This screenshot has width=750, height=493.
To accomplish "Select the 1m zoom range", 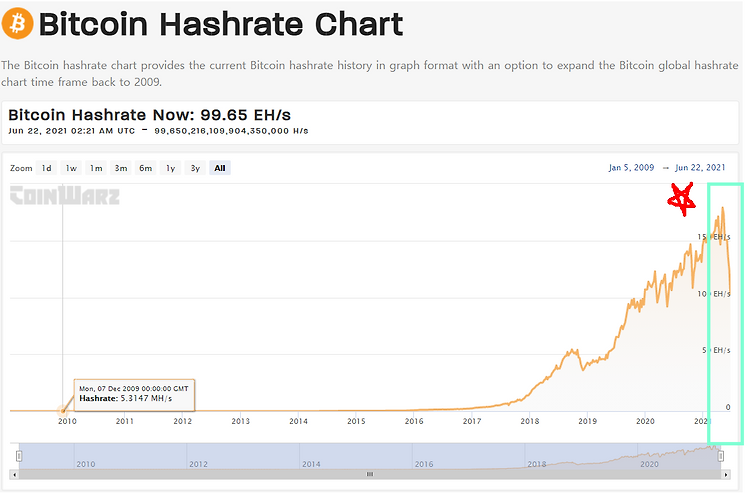I will [96, 168].
